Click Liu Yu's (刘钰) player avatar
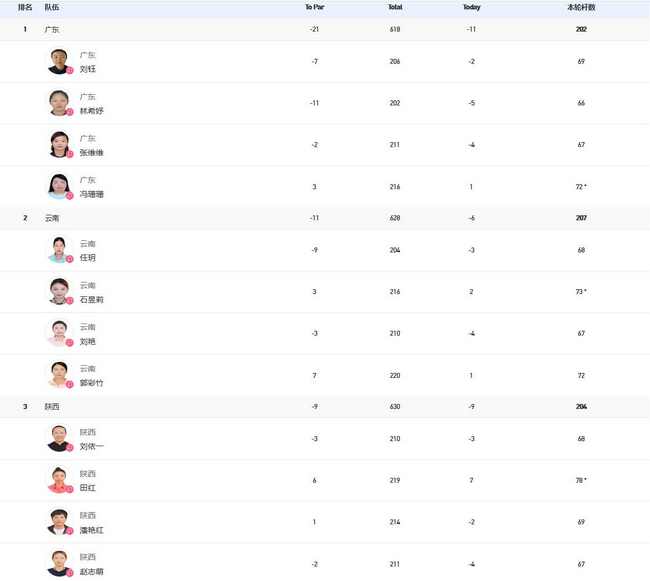This screenshot has height=581, width=650. 59,62
